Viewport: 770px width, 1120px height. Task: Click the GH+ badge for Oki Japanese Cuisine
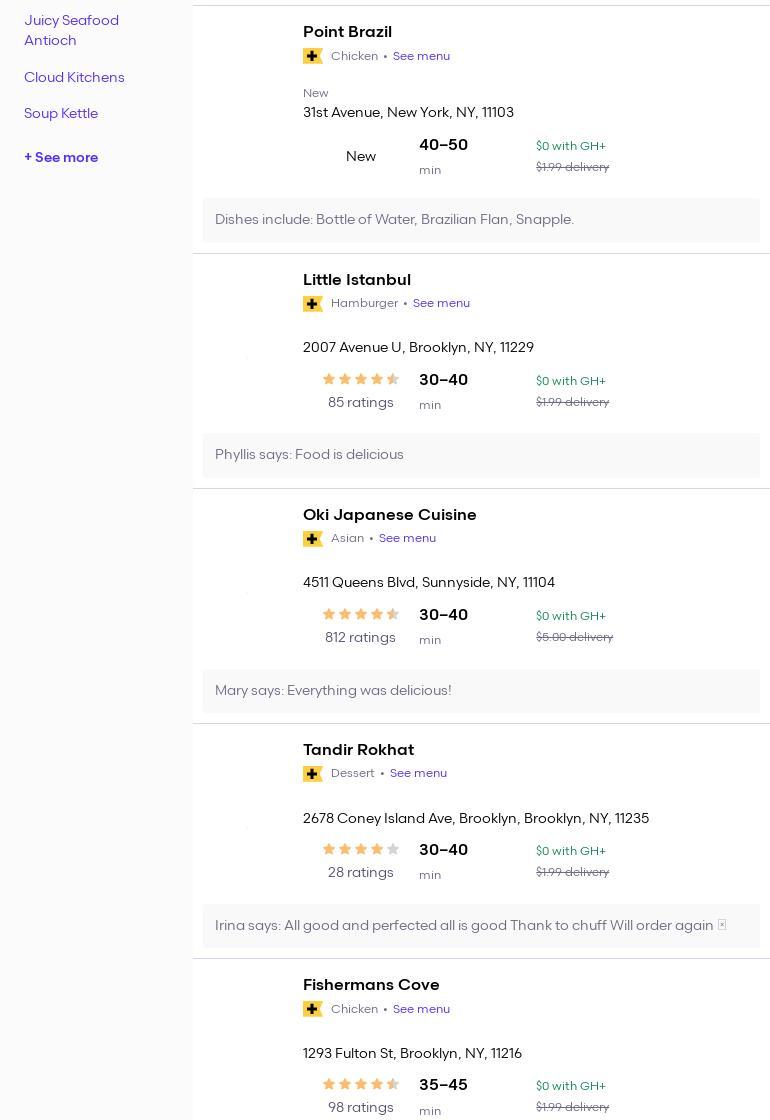tap(313, 539)
